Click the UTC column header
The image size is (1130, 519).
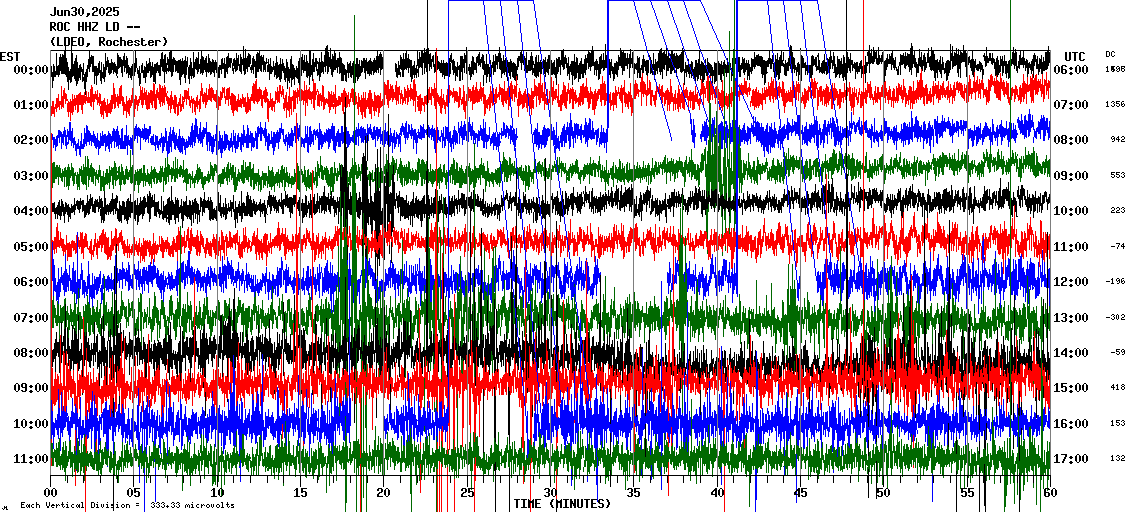pyautogui.click(x=1075, y=56)
